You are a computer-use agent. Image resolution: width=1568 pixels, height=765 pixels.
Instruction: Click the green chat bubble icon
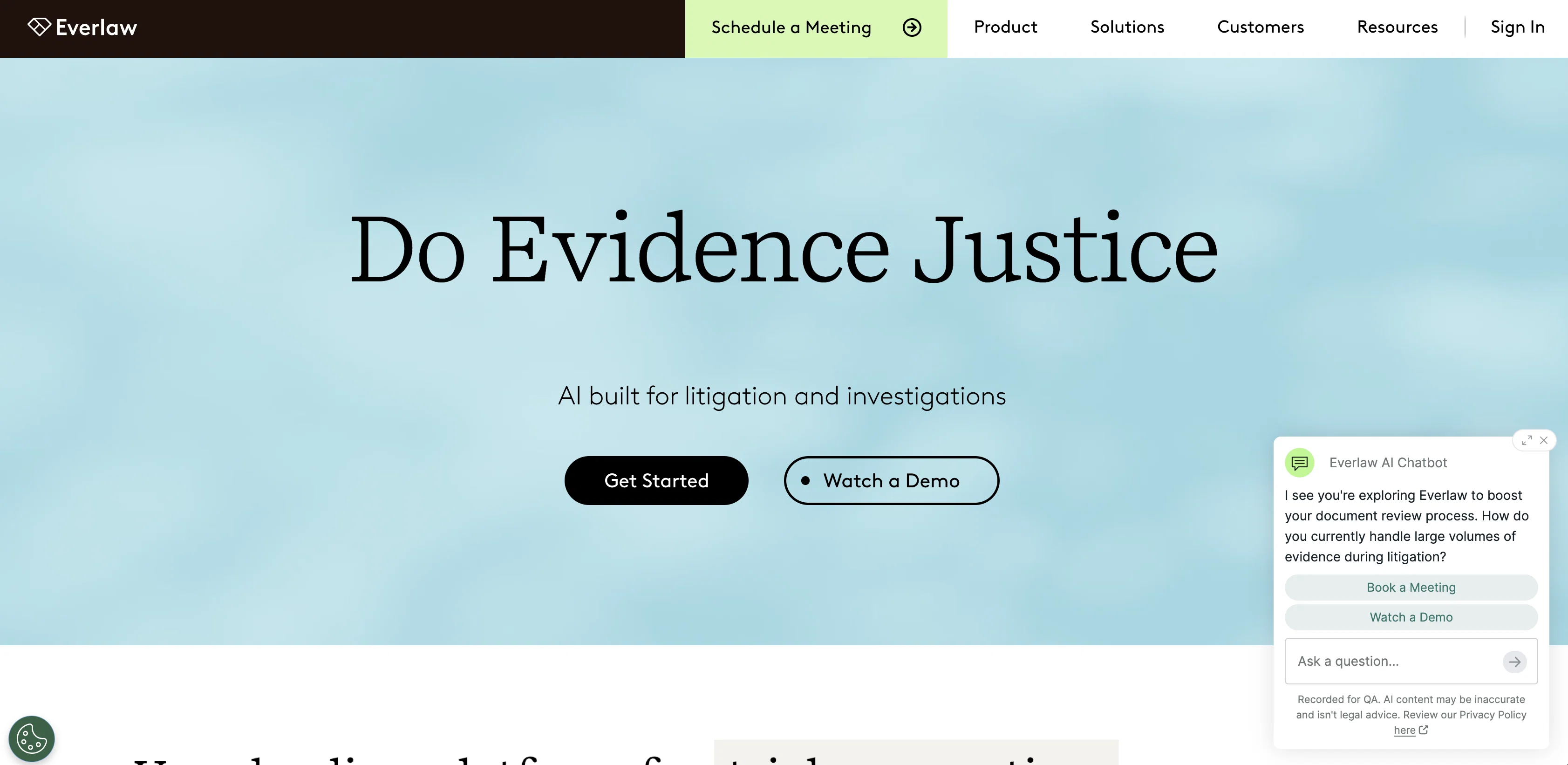pyautogui.click(x=1300, y=463)
